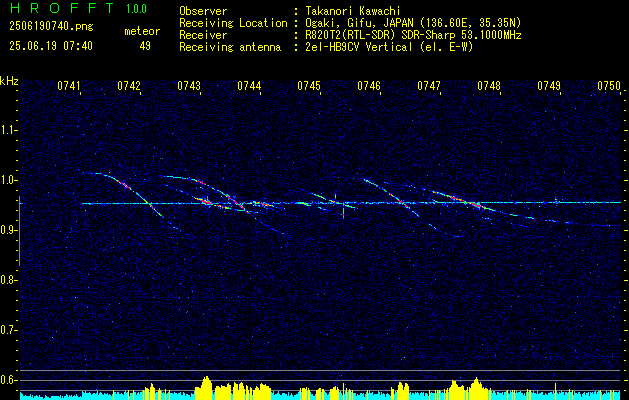This screenshot has height=400, width=629.
Task: Click the 0747 time marker
Action: tap(429, 86)
